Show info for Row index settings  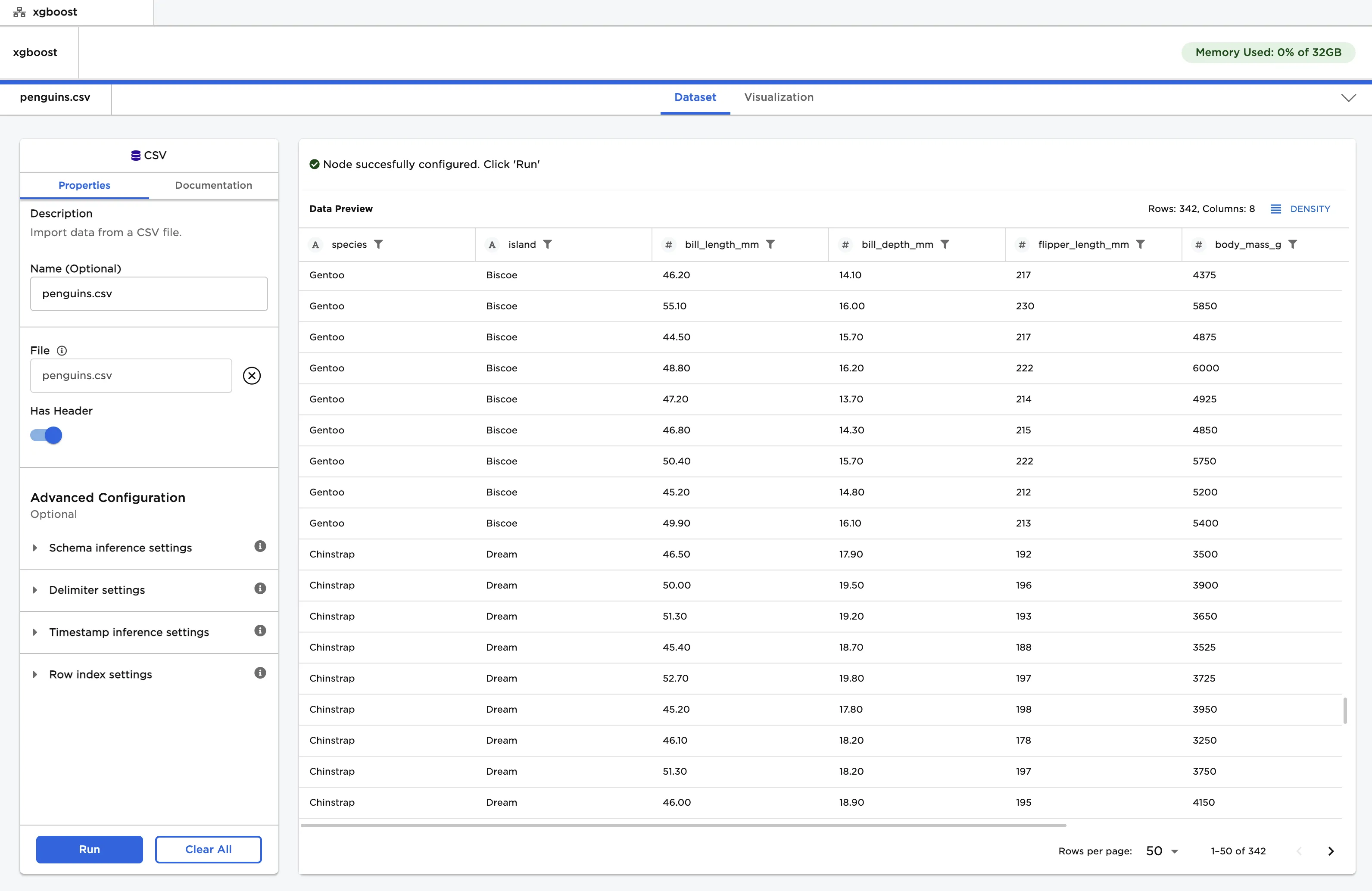pyautogui.click(x=260, y=673)
